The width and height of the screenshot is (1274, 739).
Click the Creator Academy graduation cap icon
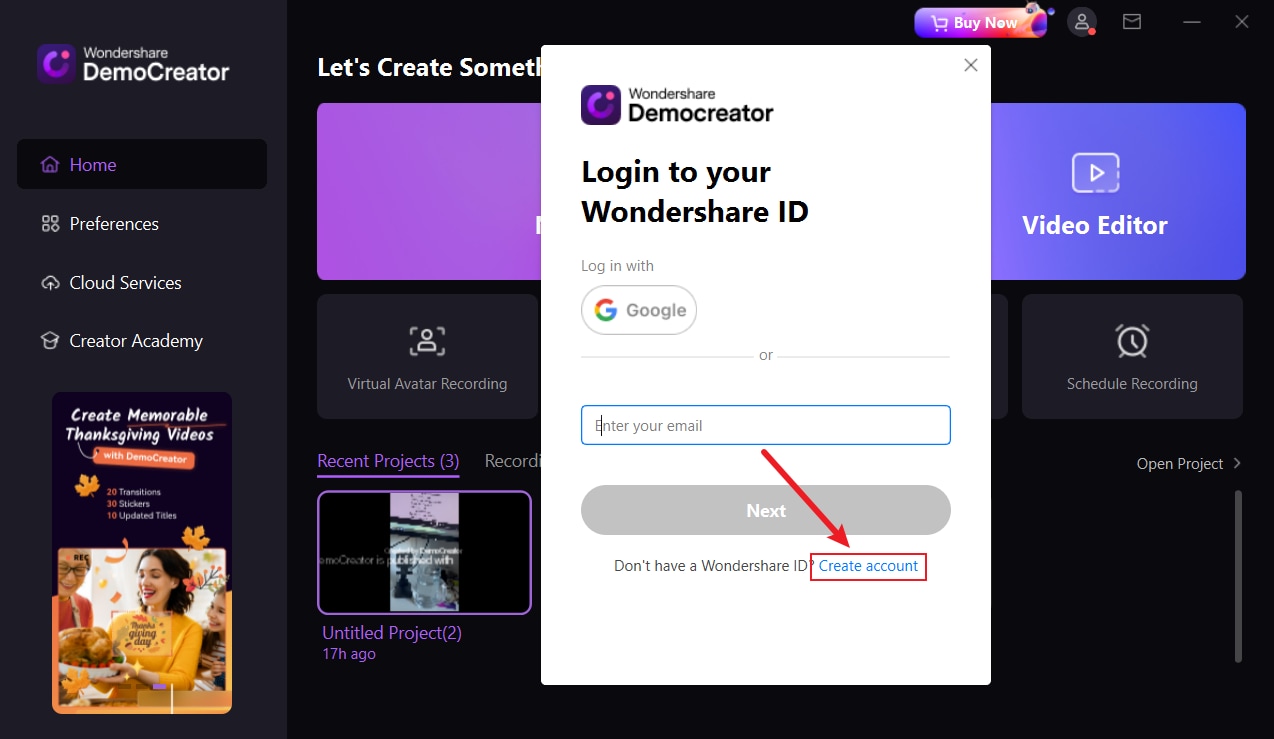click(x=50, y=341)
